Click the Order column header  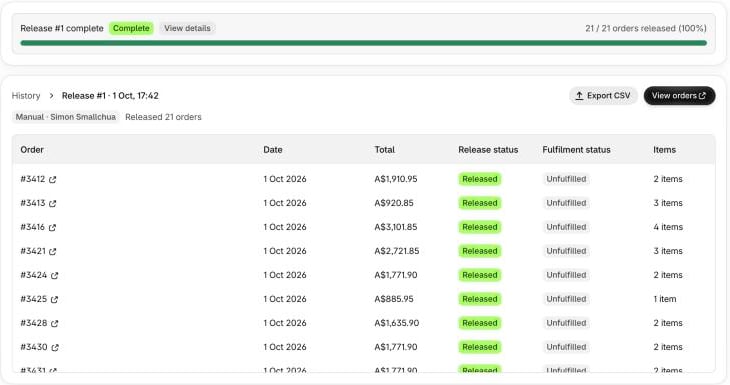[32, 149]
